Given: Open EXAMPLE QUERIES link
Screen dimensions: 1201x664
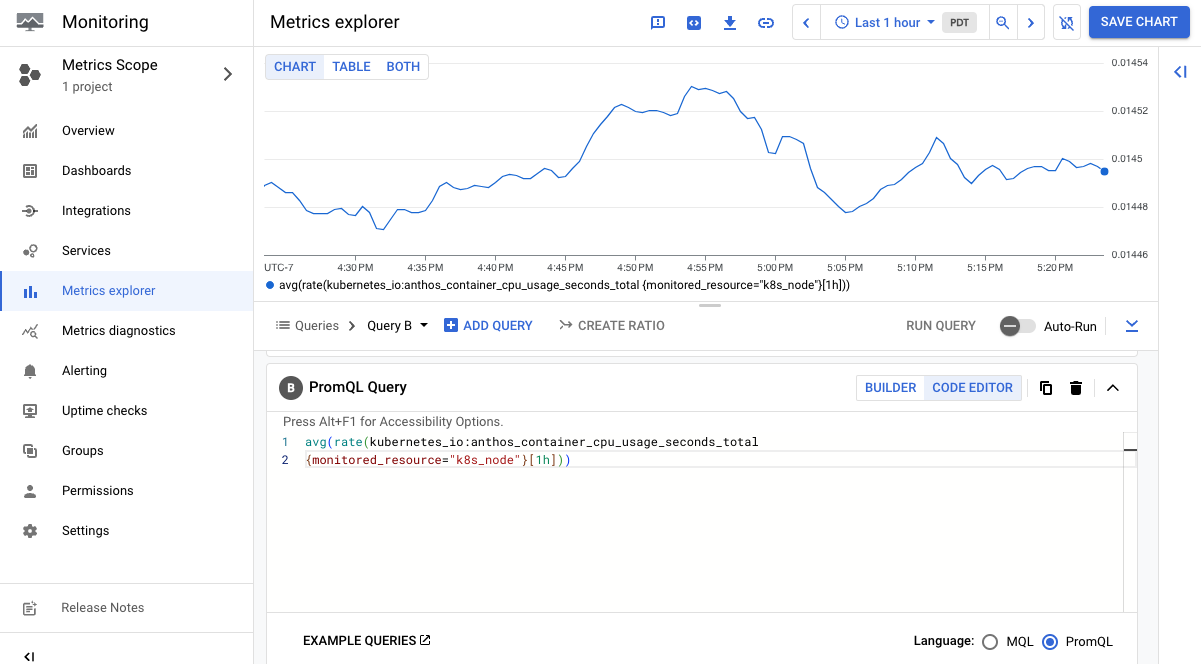Looking at the screenshot, I should pos(366,641).
